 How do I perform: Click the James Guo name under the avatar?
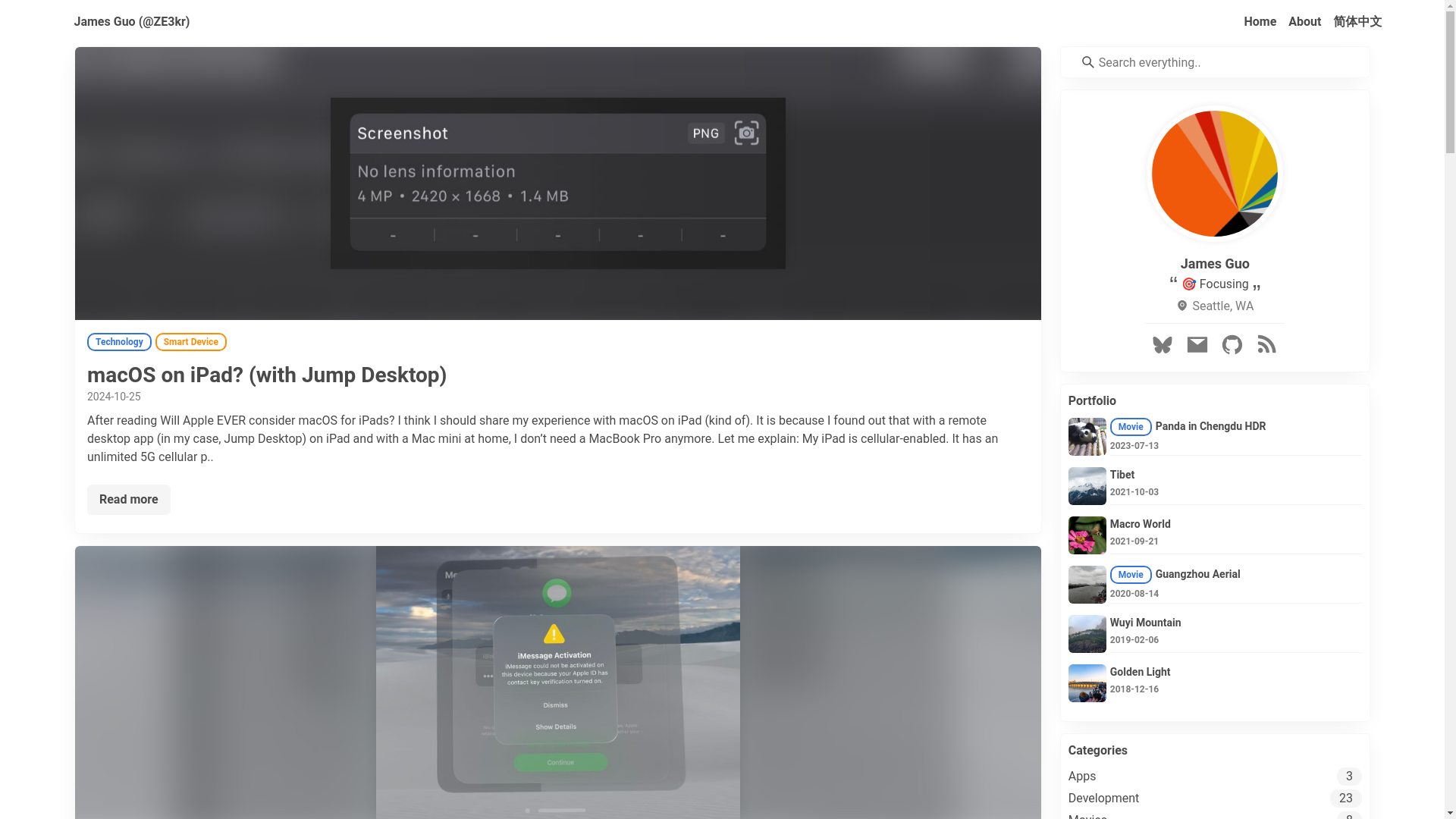pyautogui.click(x=1215, y=264)
